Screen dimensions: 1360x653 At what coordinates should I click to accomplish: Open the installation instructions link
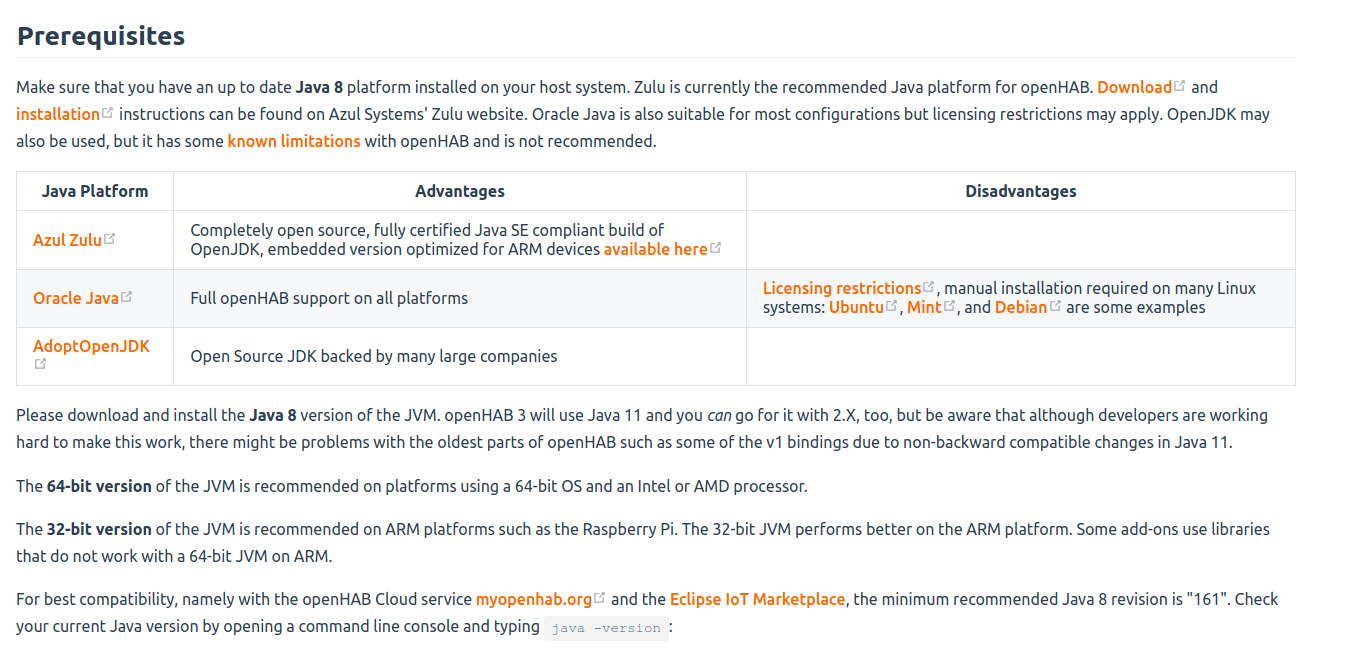[x=58, y=114]
